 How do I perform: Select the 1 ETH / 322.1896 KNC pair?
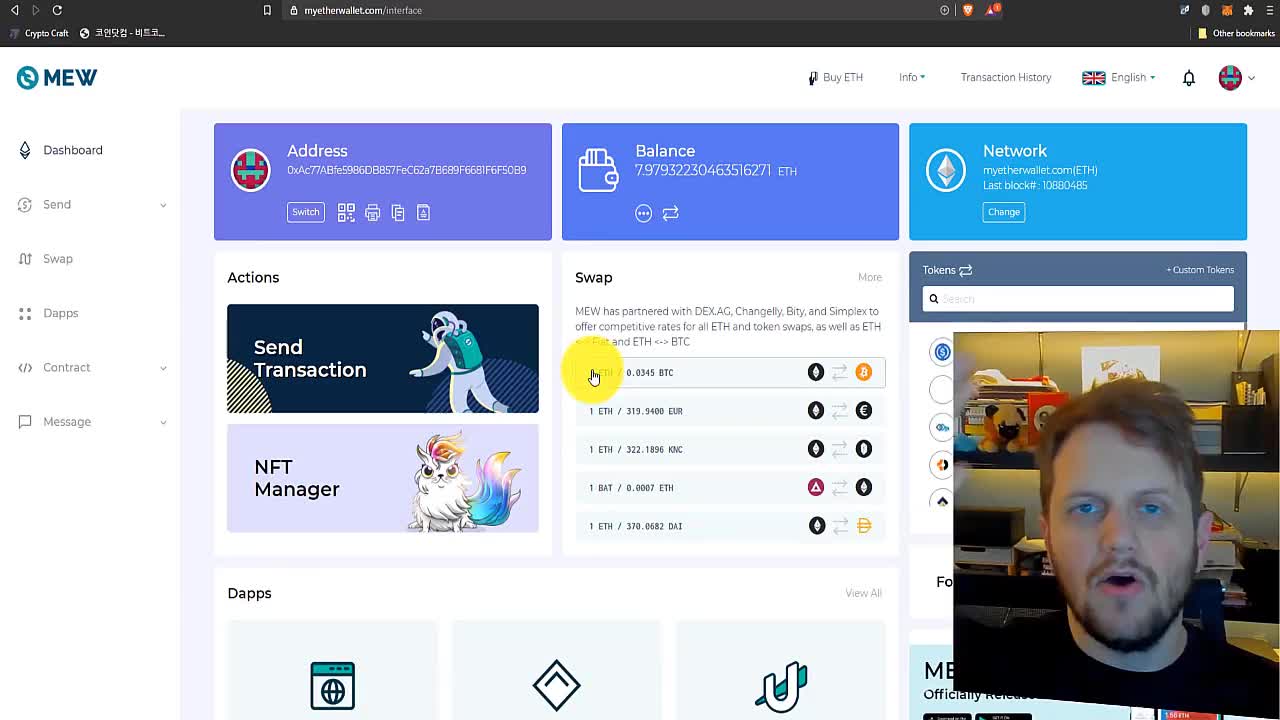coord(730,449)
